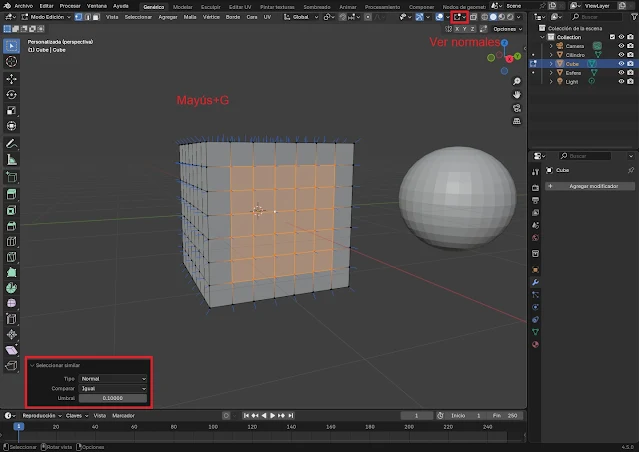The image size is (639, 452).
Task: Open the Modo Edición mode dropdown
Action: [46, 17]
